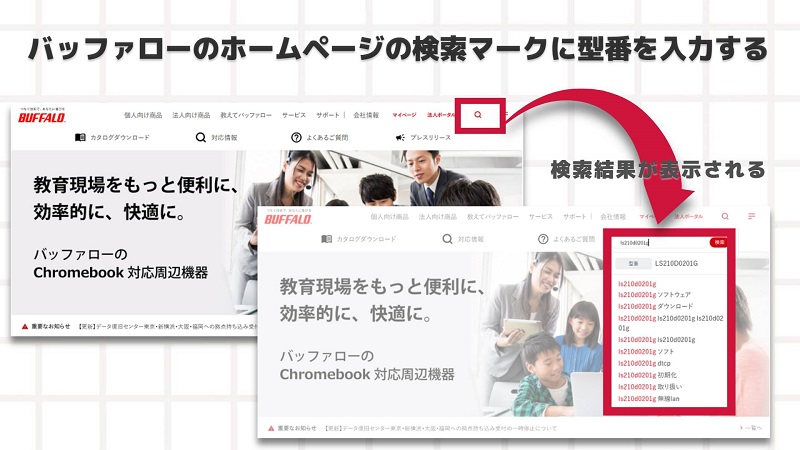Select the suggestion ls210d0201g 初期化

(647, 375)
